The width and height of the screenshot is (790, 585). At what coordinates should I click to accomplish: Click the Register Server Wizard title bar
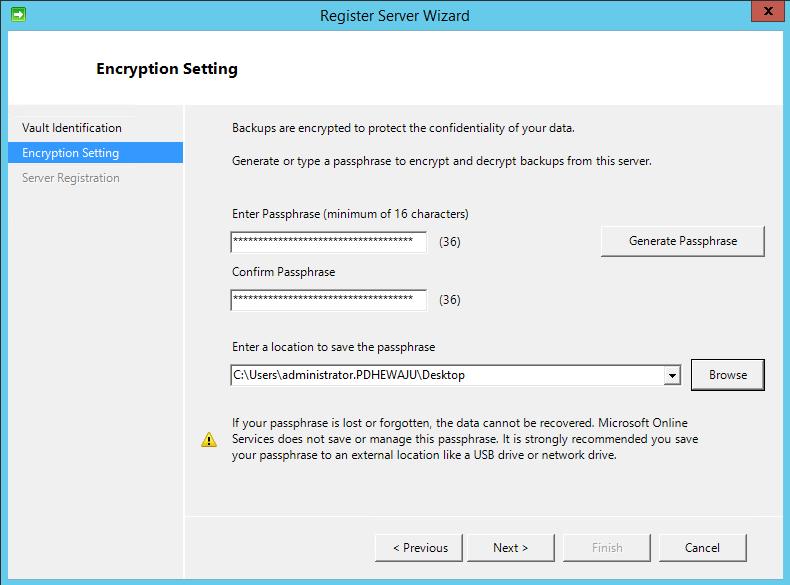point(394,15)
